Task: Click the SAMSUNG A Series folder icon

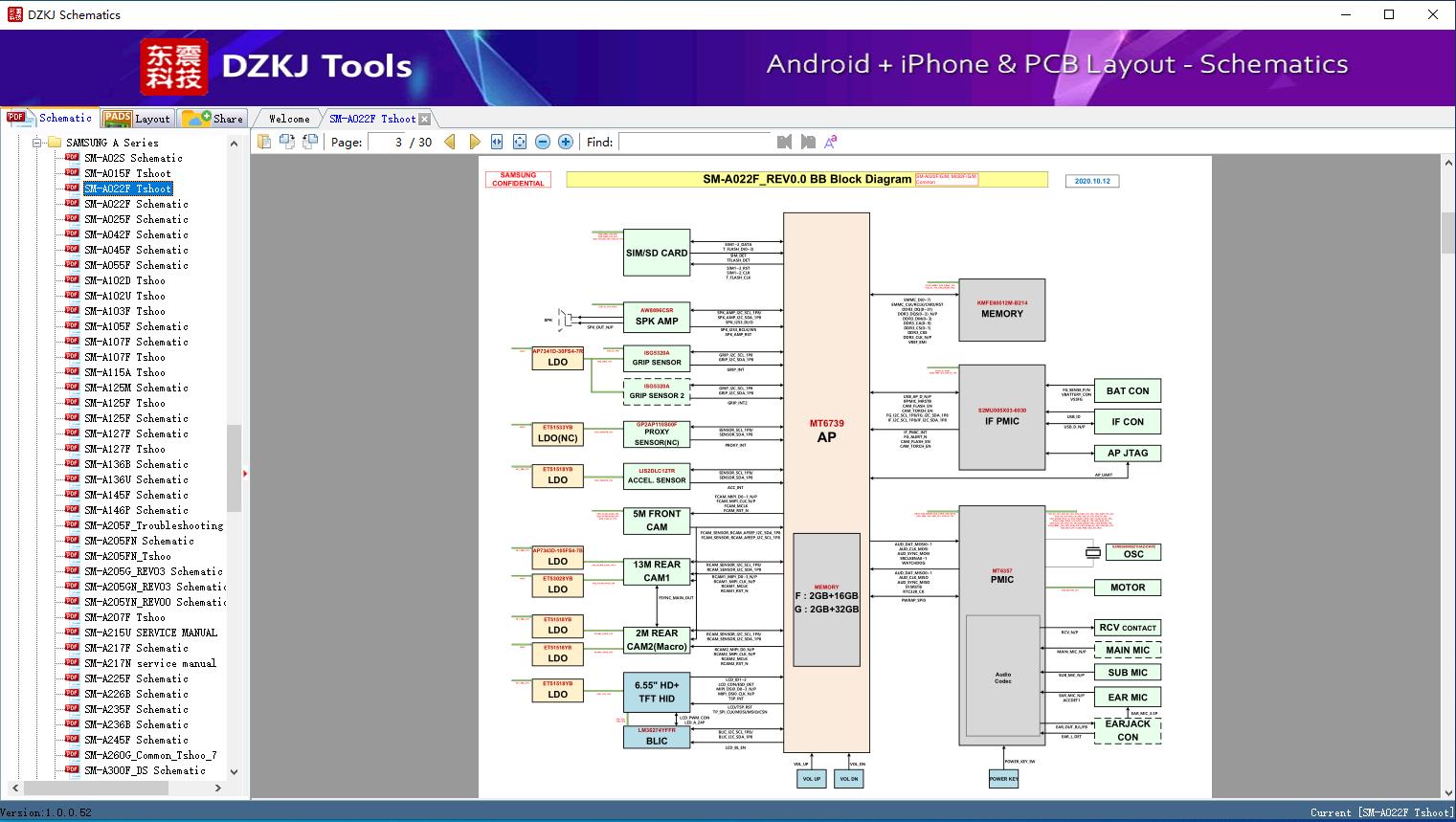Action: point(54,143)
